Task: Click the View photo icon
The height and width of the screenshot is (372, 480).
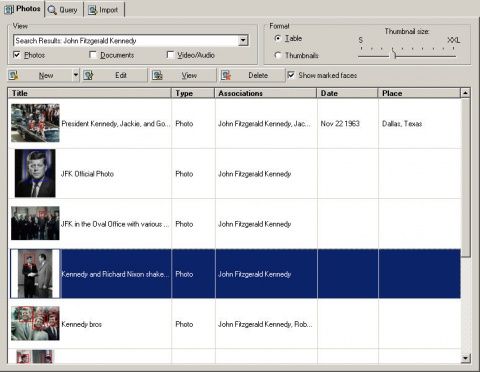Action: 157,75
